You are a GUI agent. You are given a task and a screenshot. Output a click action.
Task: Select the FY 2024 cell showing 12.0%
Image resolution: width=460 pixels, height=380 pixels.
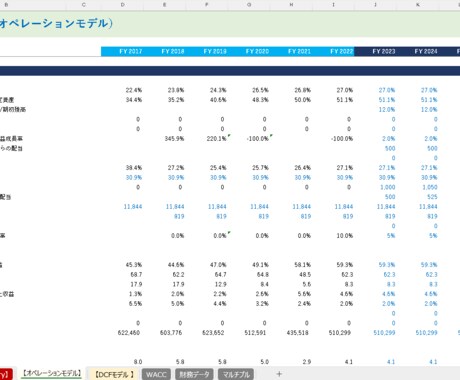[x=429, y=109]
